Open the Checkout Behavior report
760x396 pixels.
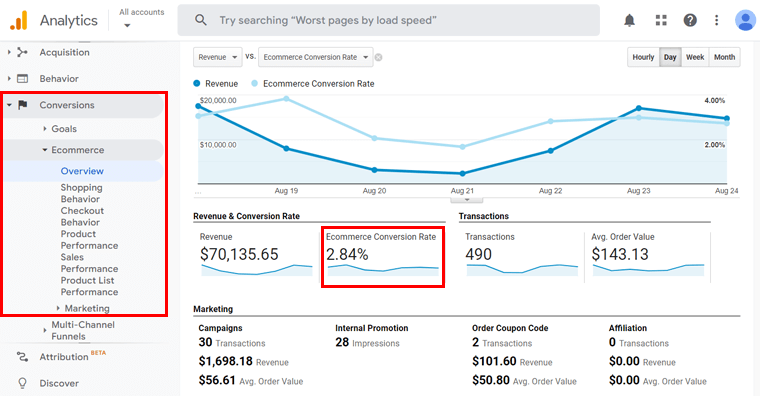click(82, 217)
